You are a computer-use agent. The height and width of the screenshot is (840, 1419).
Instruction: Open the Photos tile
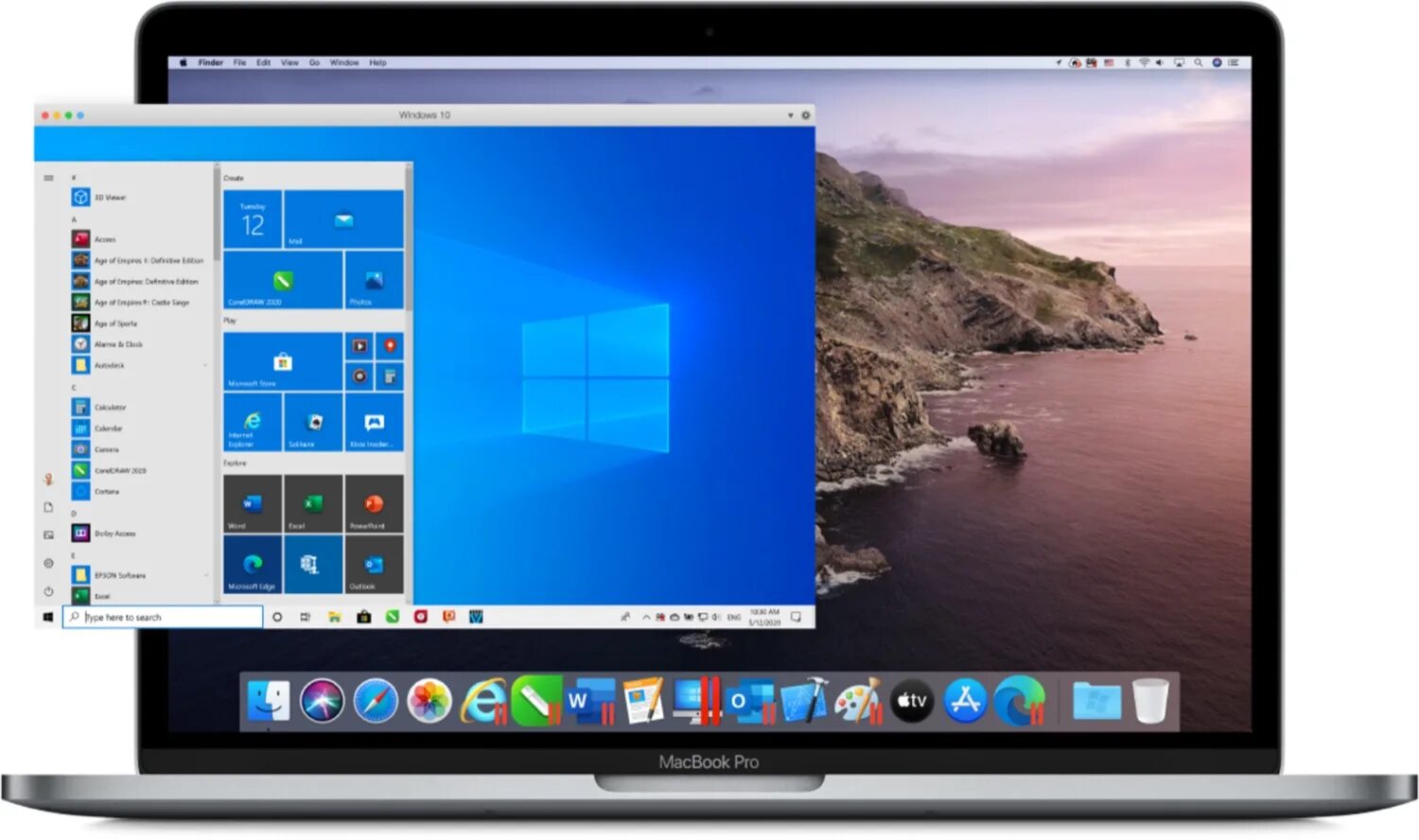(x=374, y=280)
